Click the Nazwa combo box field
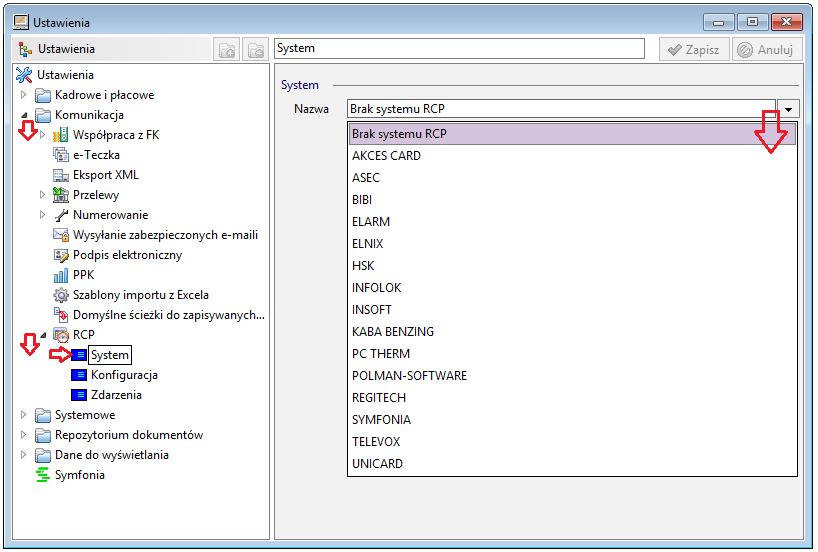Image resolution: width=818 pixels, height=552 pixels. tap(561, 109)
